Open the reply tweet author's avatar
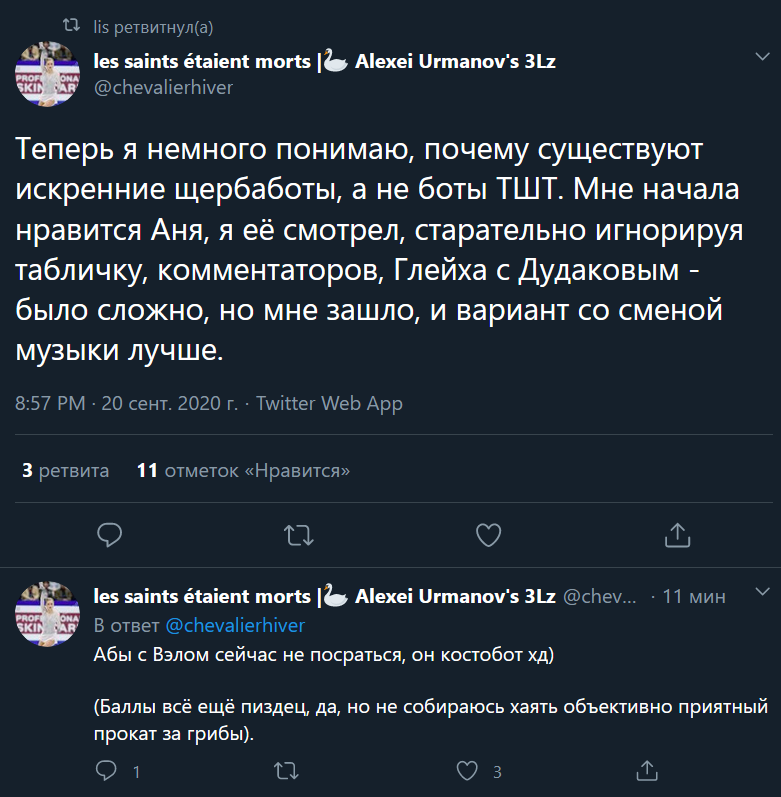Viewport: 781px width, 797px height. pyautogui.click(x=47, y=614)
